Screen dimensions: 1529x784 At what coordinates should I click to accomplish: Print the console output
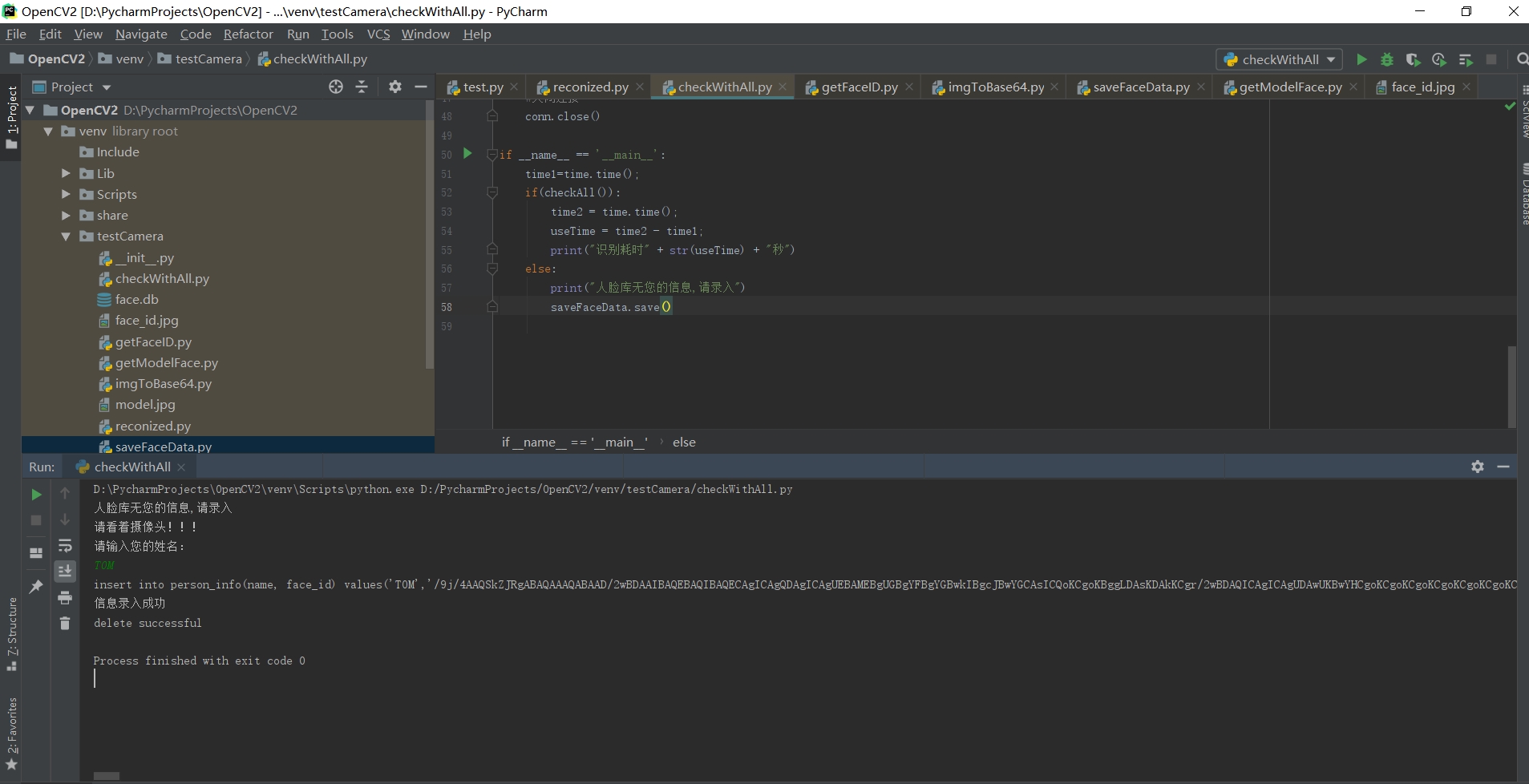[x=65, y=597]
